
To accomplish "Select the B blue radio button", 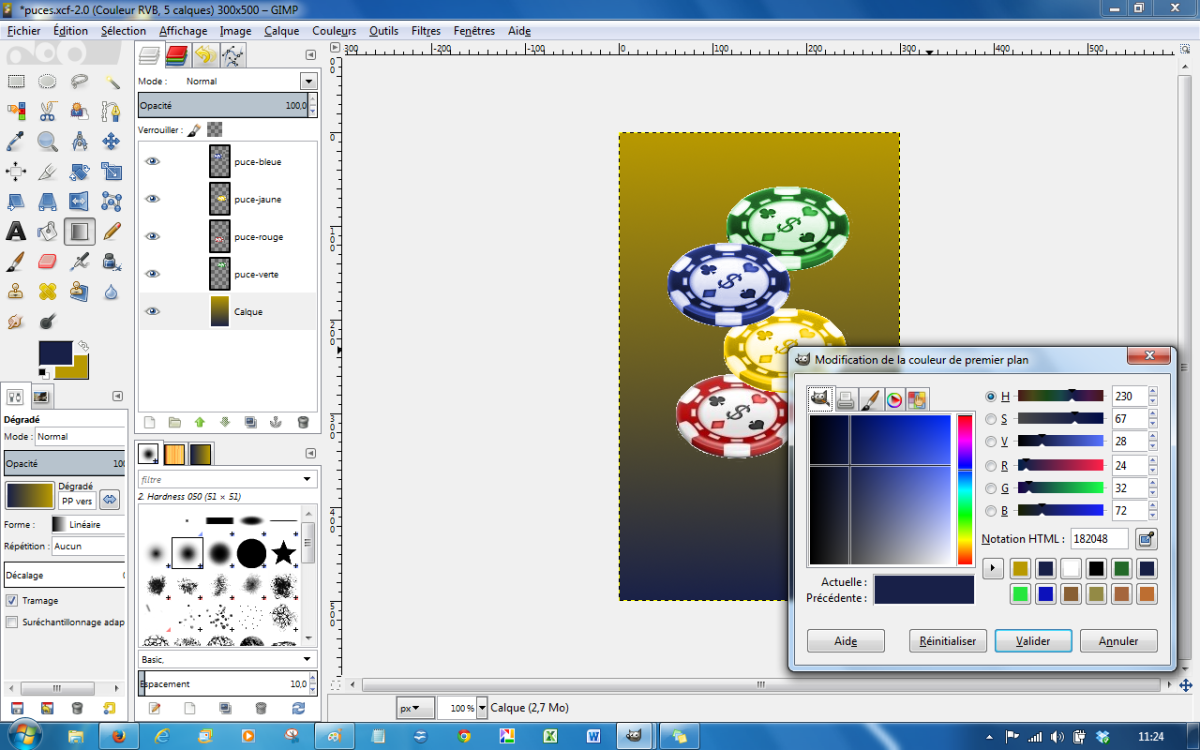I will point(991,510).
